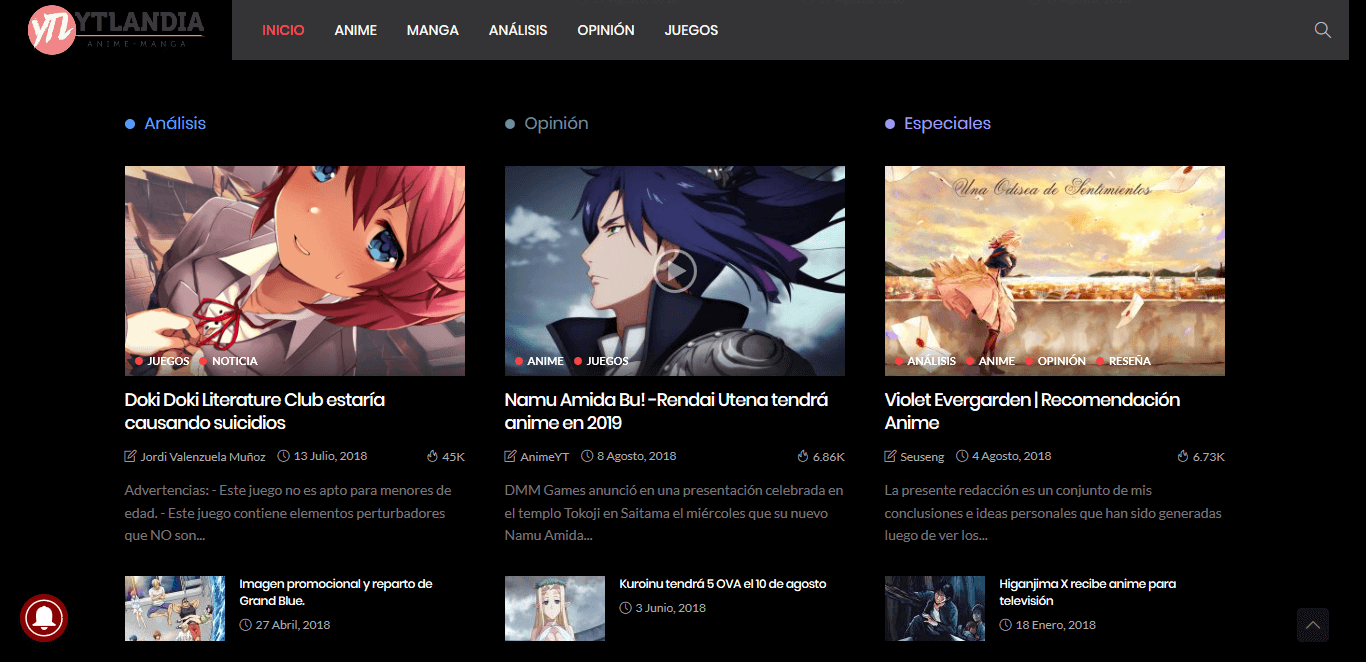Open Imagen promocional y reparto de Grand Blue

tap(336, 592)
